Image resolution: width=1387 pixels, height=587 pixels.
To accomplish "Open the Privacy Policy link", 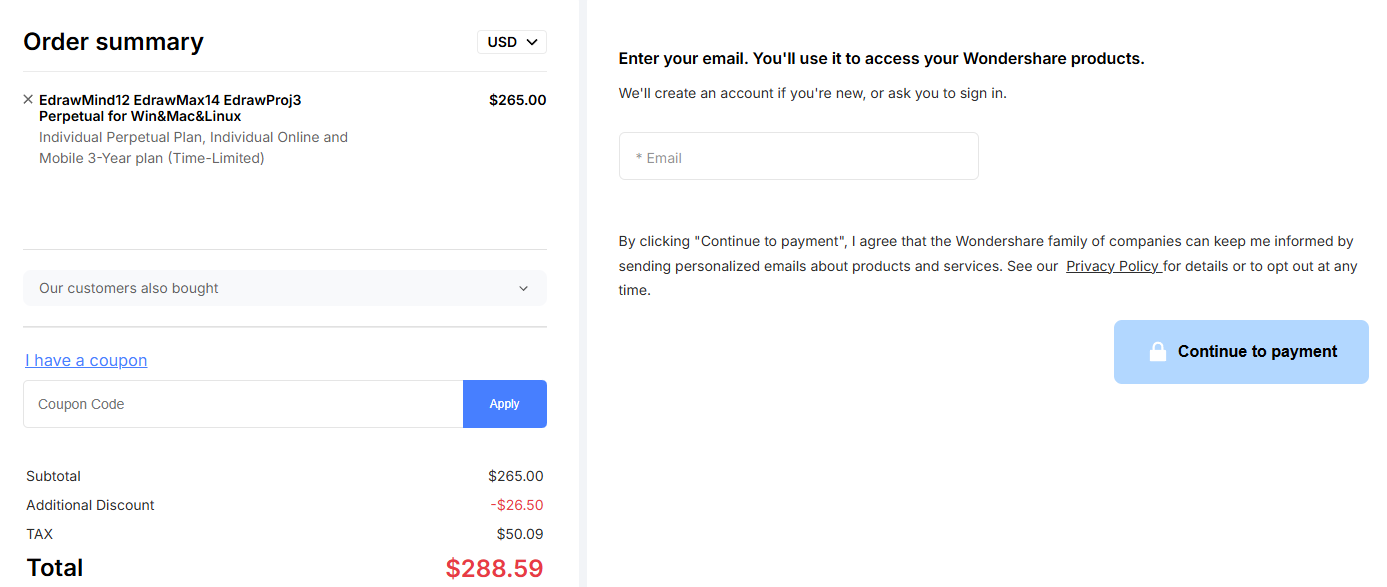I will coord(1112,266).
